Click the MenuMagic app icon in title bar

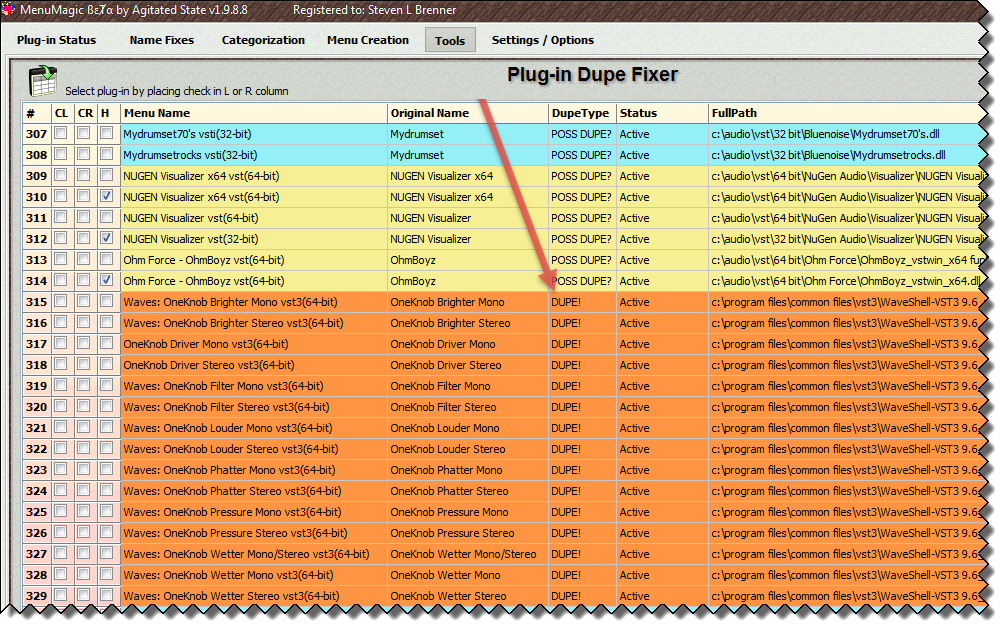pyautogui.click(x=8, y=9)
